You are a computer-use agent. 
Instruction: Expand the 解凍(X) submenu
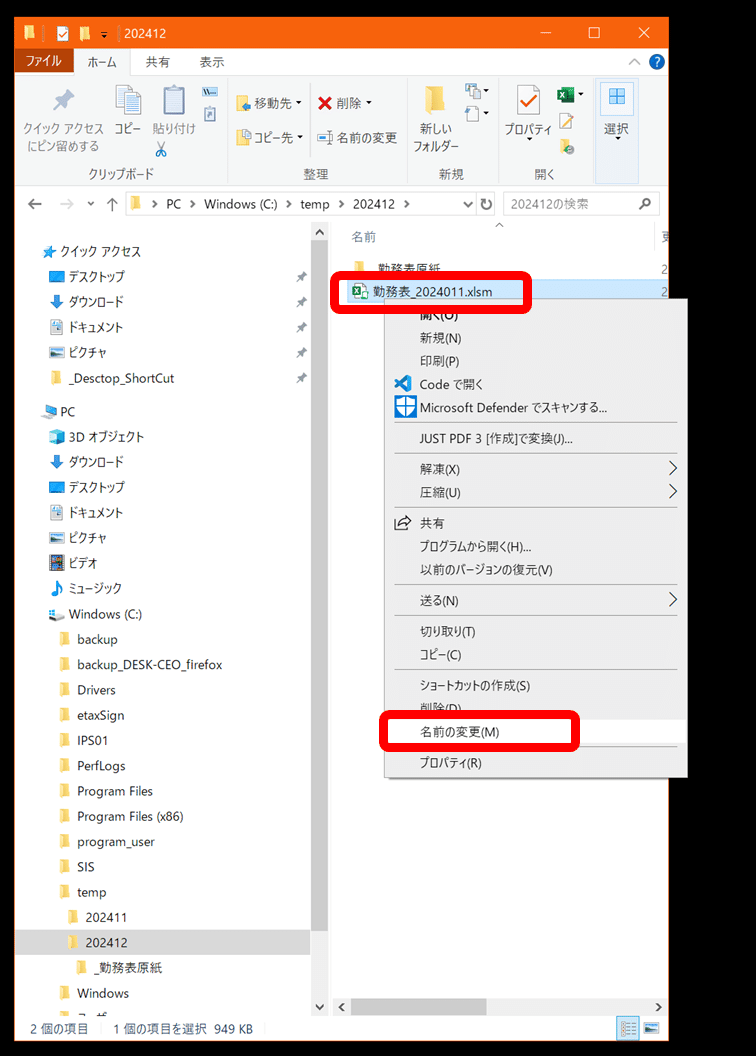535,469
